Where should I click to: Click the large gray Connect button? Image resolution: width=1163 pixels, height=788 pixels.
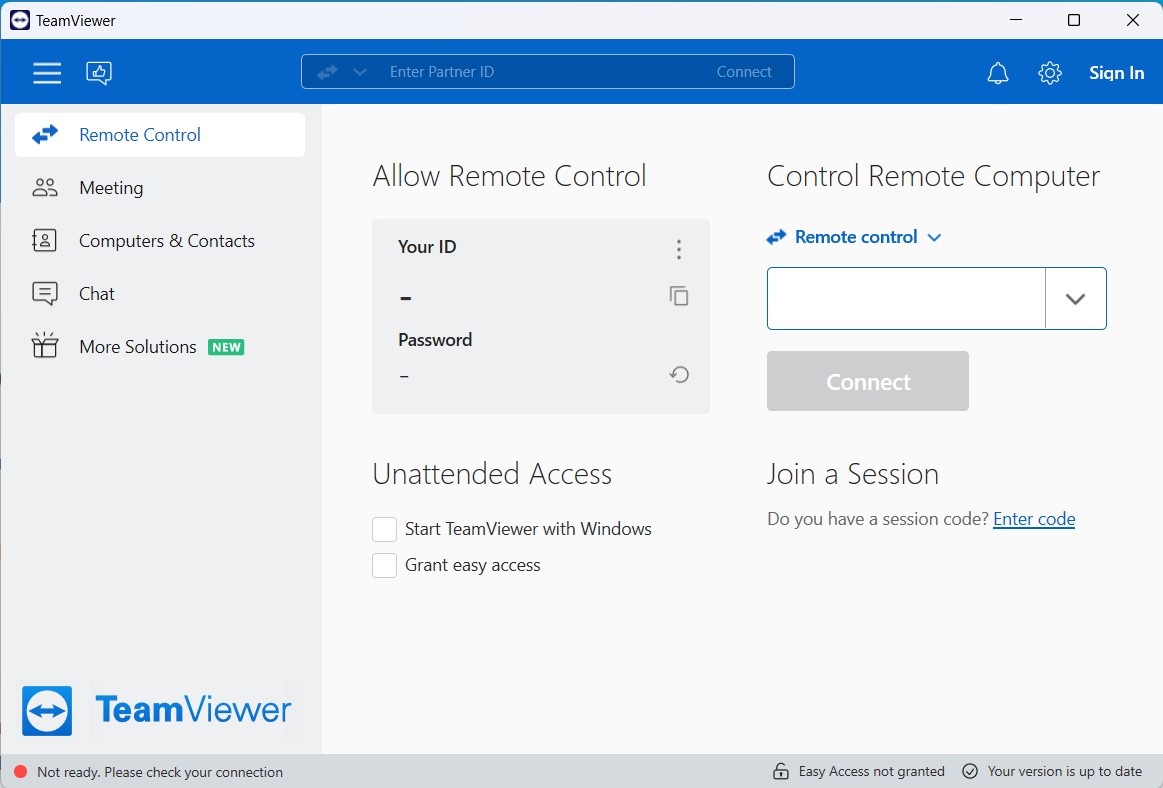pyautogui.click(x=868, y=381)
